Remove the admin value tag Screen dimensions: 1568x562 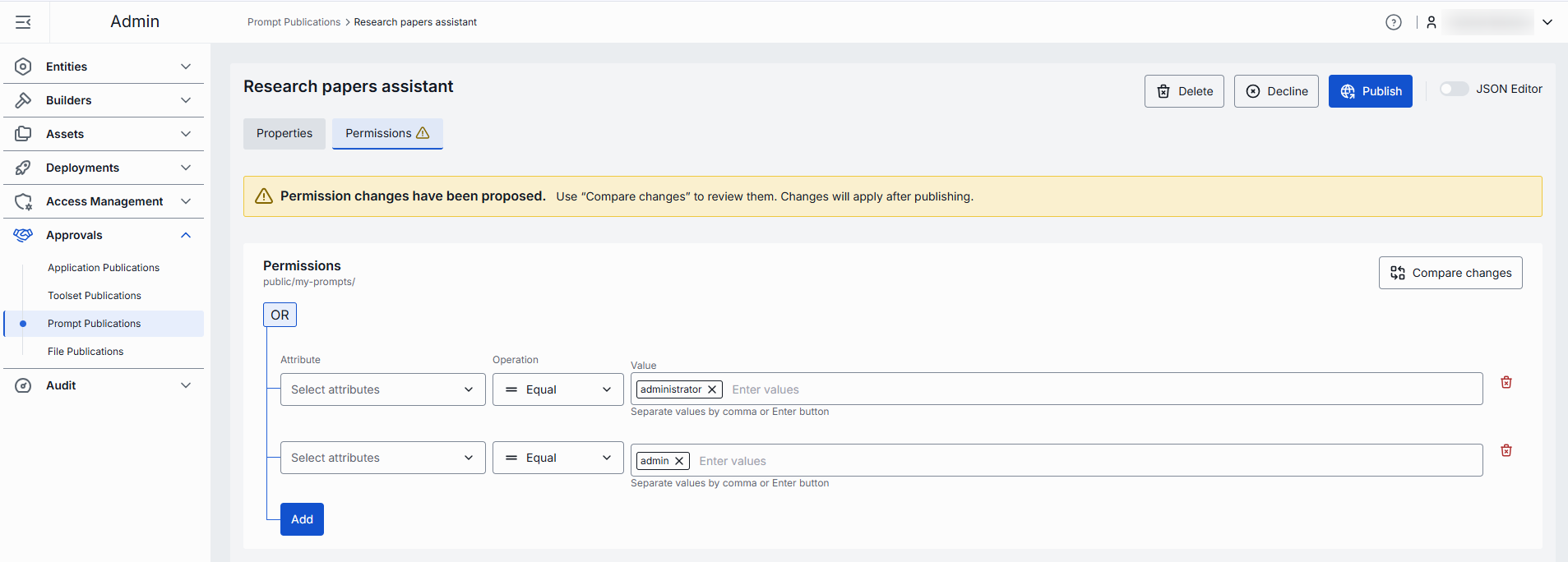[679, 461]
